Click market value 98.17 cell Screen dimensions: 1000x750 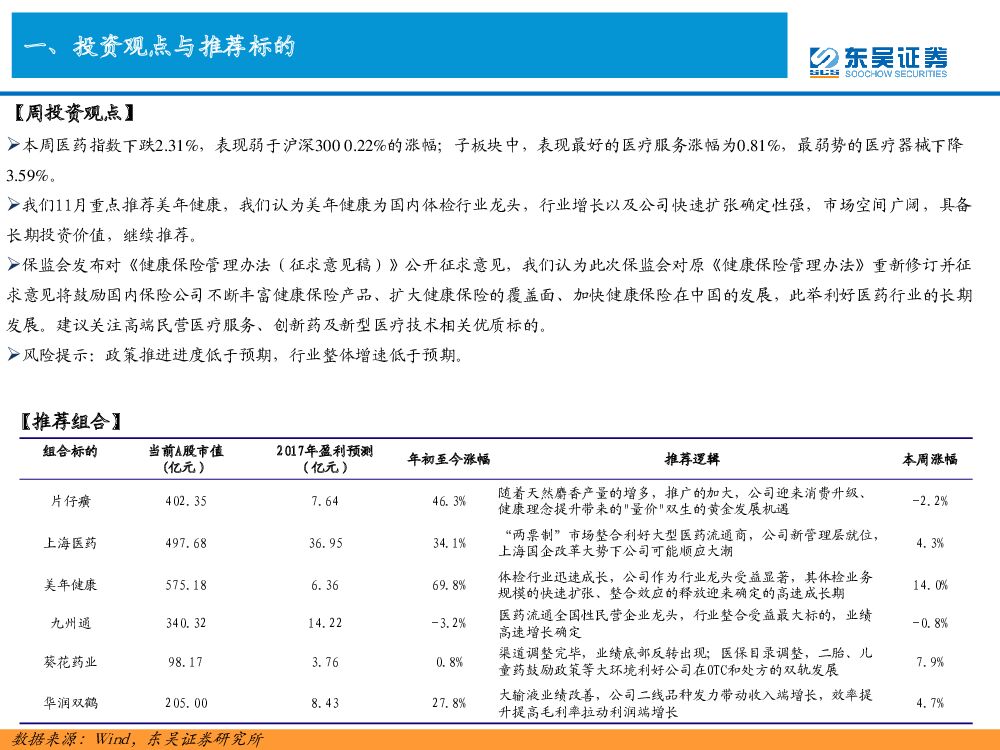pyautogui.click(x=186, y=663)
